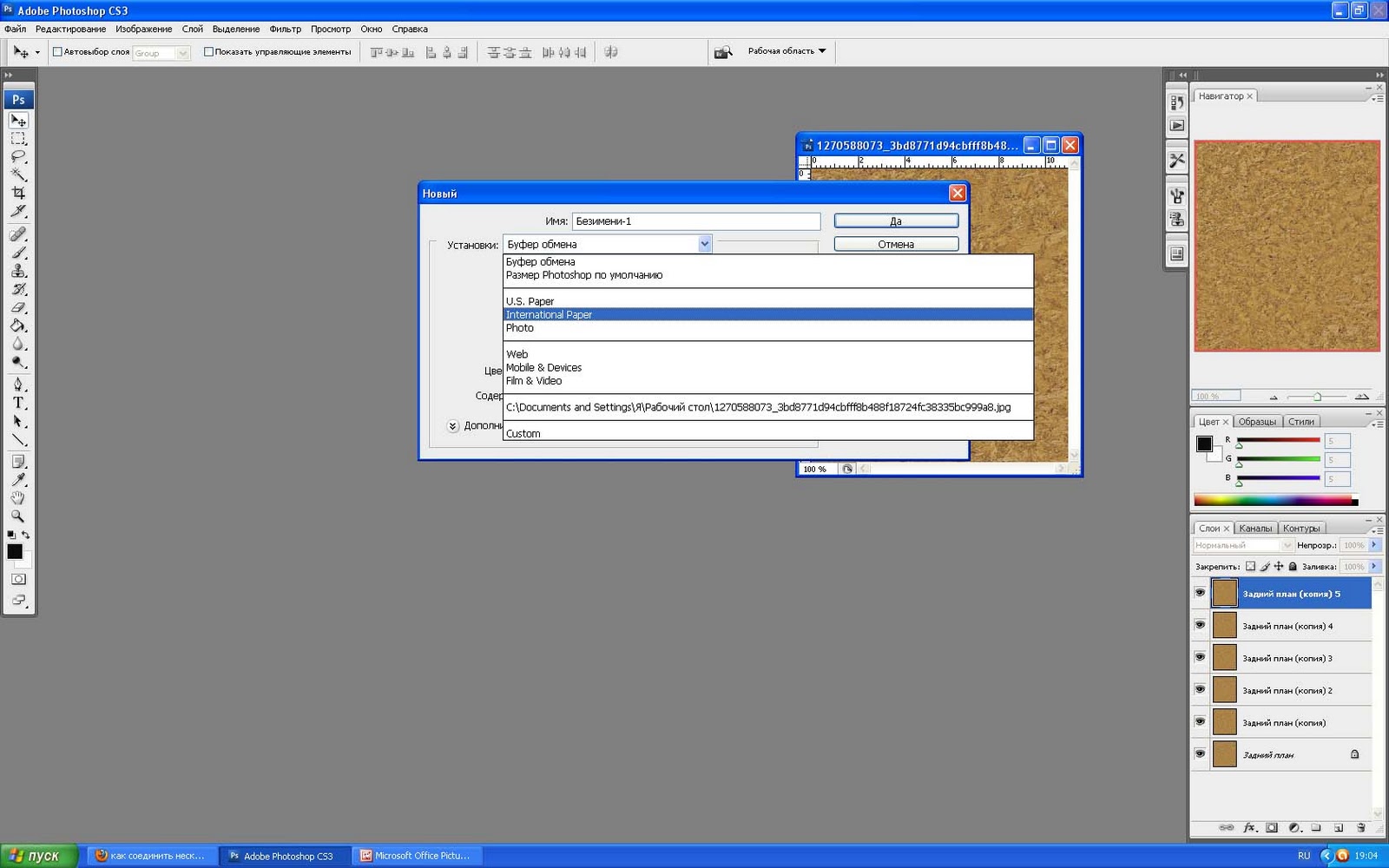Select the Zoom tool
Image resolution: width=1389 pixels, height=868 pixels.
point(18,516)
